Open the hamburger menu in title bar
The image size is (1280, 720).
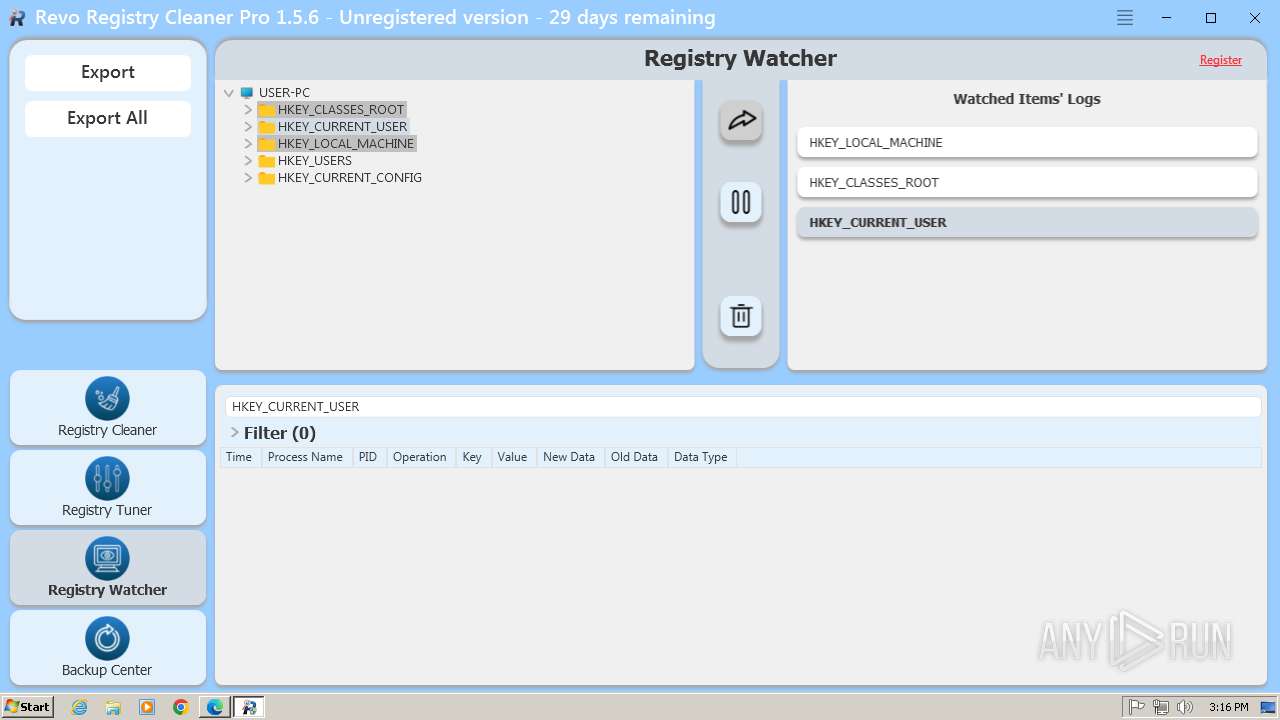pyautogui.click(x=1125, y=18)
